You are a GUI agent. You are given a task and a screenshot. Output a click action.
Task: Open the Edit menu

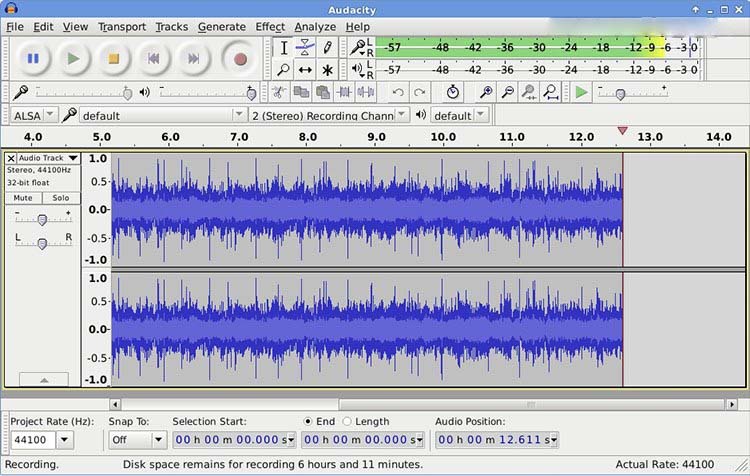tap(43, 27)
